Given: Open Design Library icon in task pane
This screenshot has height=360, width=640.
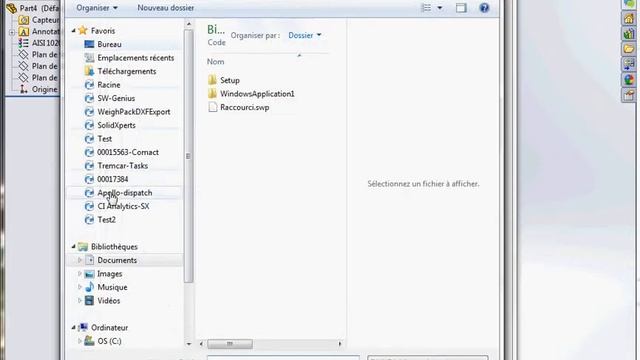Looking at the screenshot, I should (629, 33).
